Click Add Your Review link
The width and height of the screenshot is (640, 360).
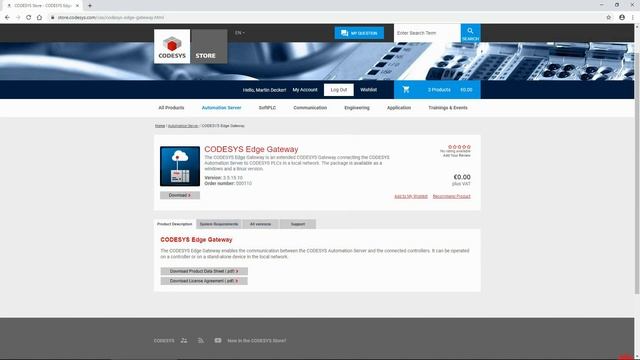coord(457,156)
